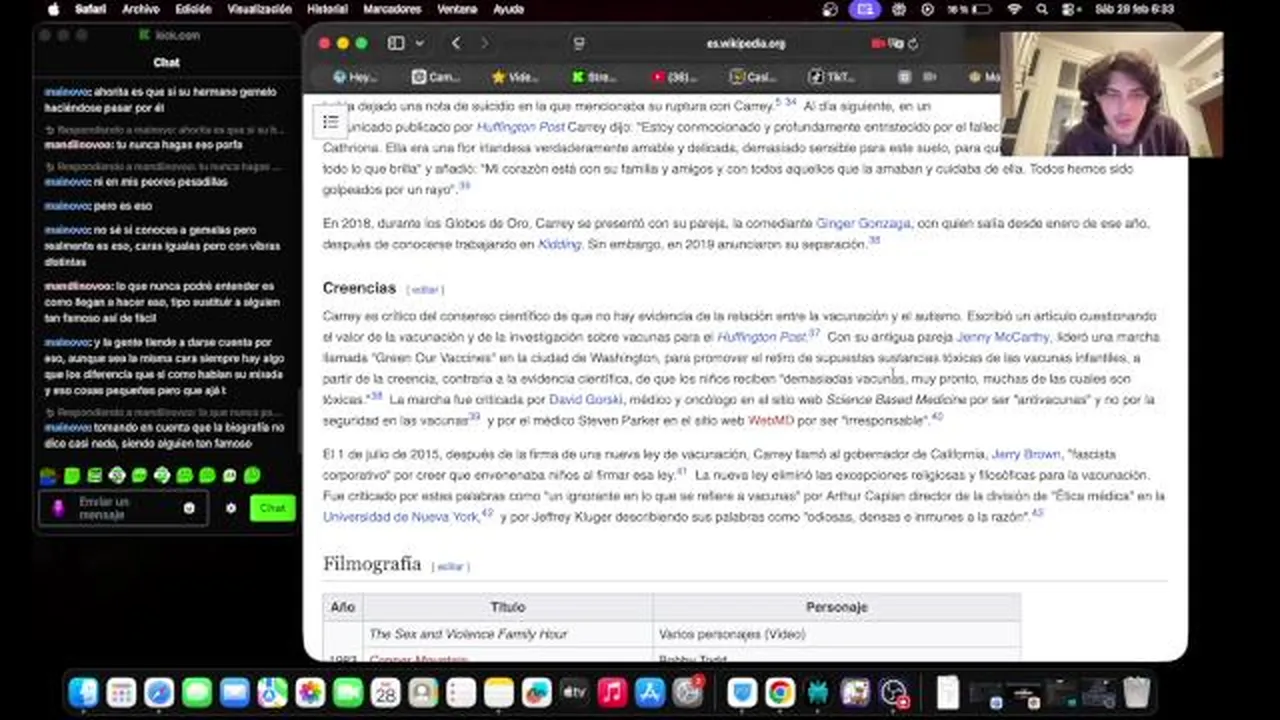Open the Jerry Brown link
This screenshot has height=720, width=1280.
coord(1026,454)
